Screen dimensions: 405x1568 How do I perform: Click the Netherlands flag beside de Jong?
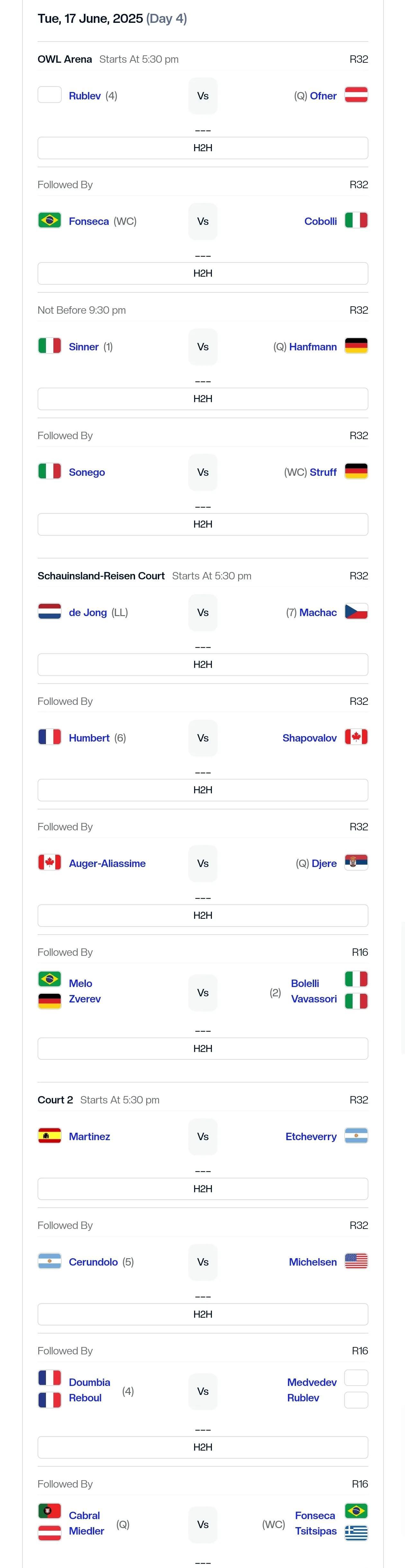49,611
